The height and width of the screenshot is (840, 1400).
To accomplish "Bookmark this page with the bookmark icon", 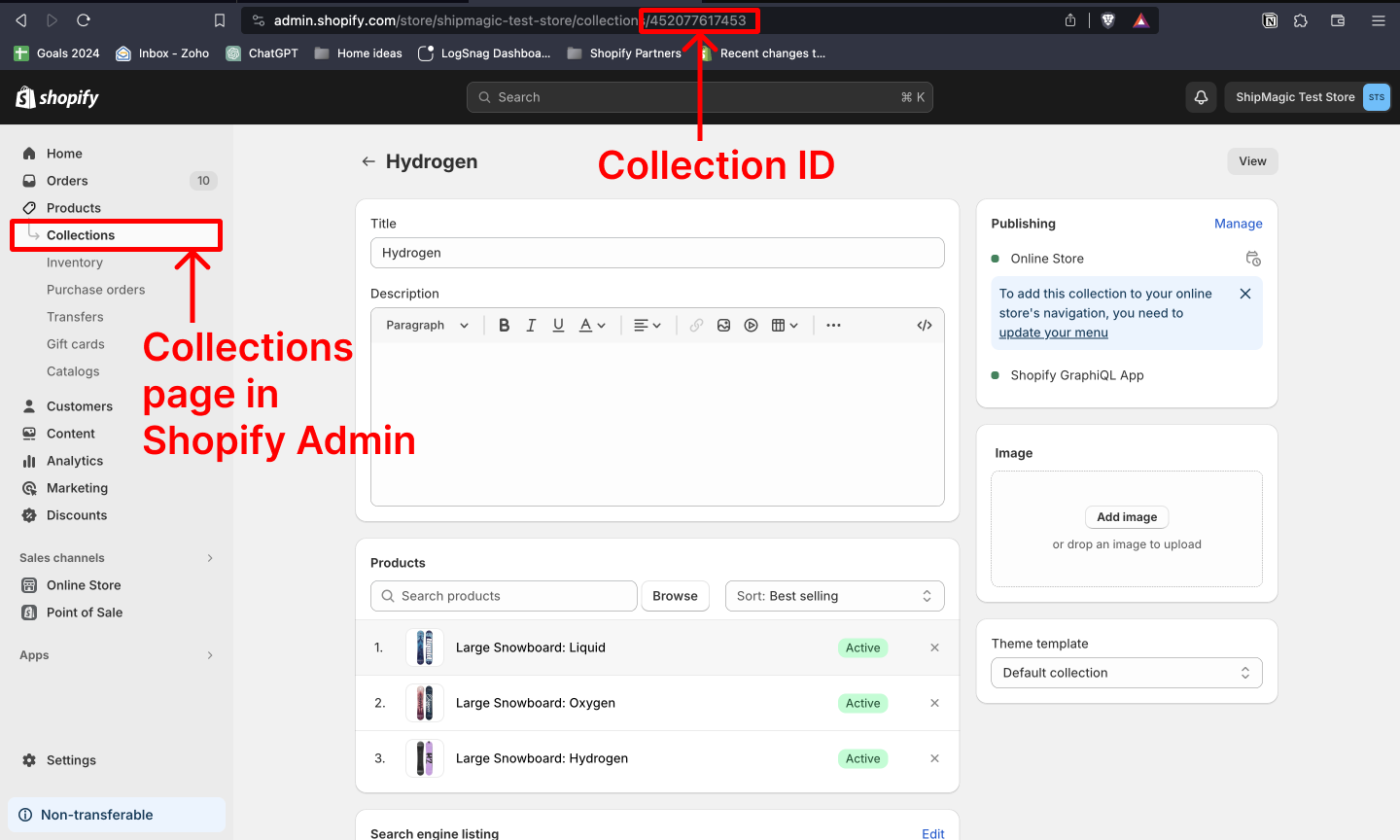I will tap(220, 20).
